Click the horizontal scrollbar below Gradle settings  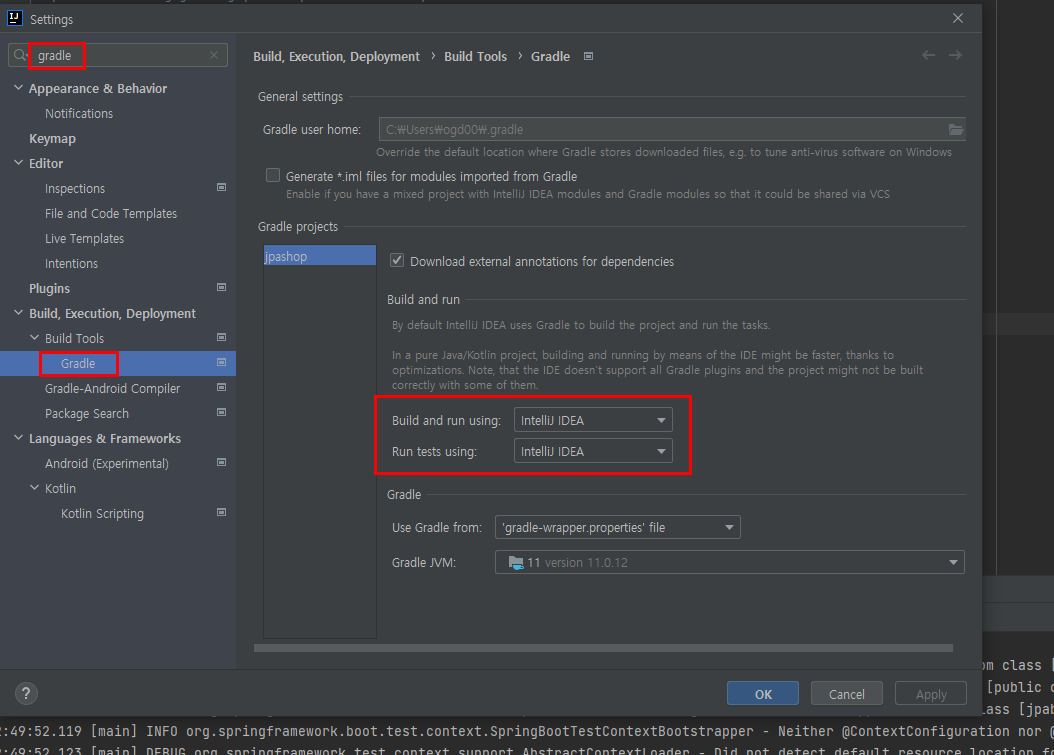tap(603, 648)
